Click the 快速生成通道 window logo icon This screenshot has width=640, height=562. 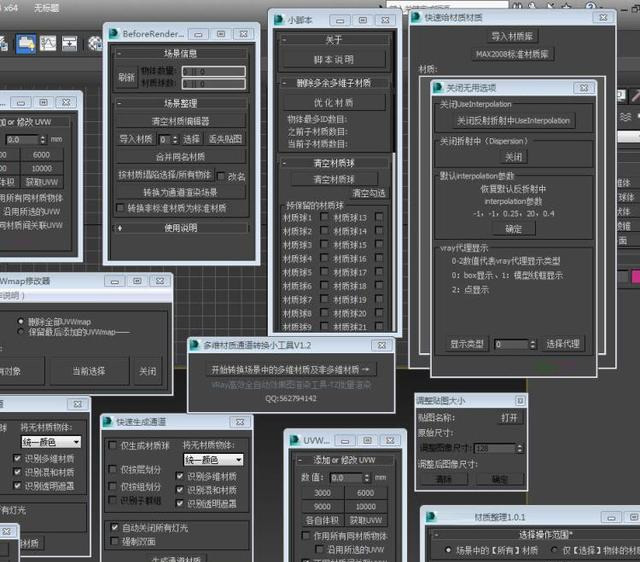click(110, 421)
